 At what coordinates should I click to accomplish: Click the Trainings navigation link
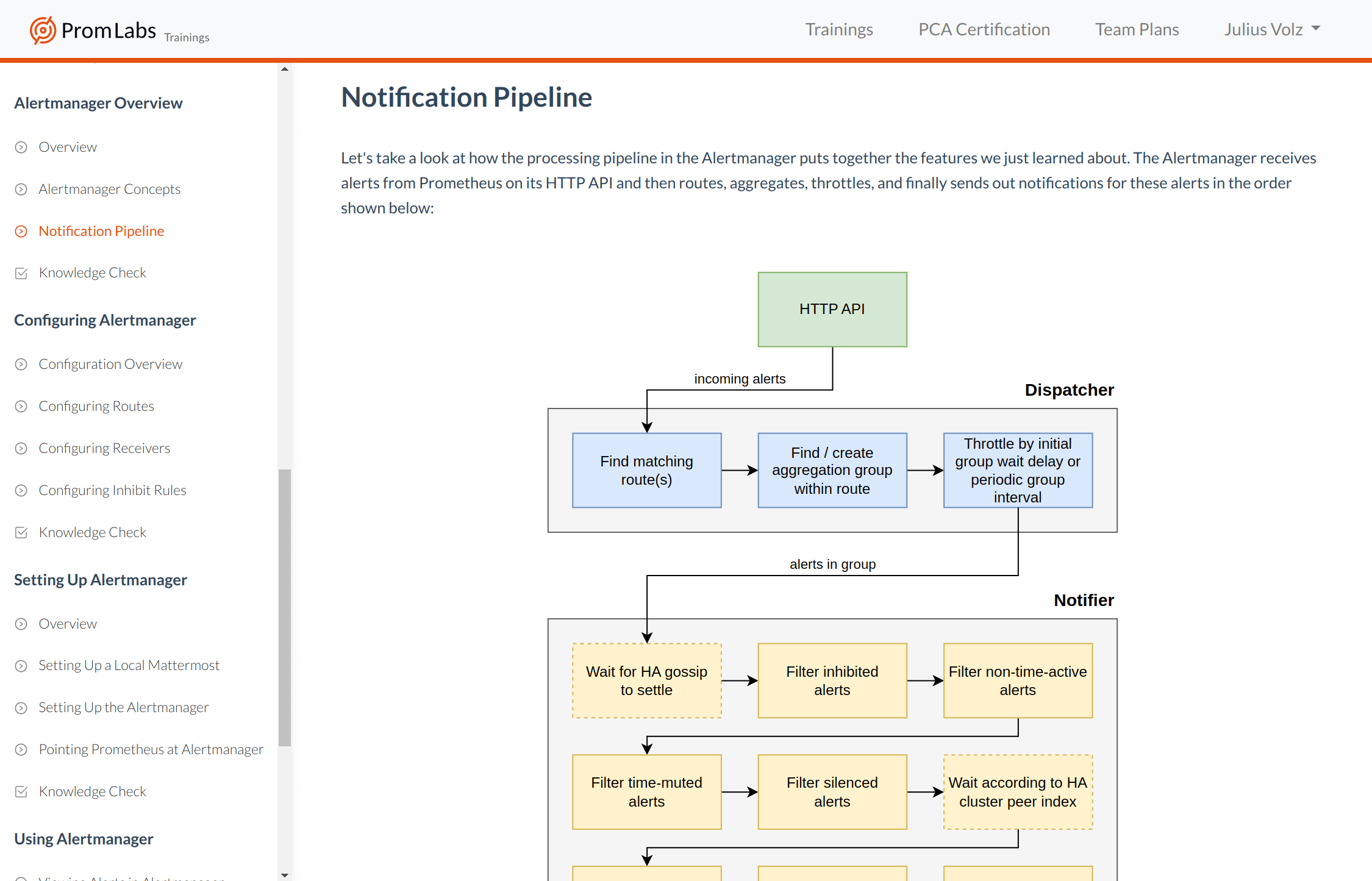tap(839, 28)
